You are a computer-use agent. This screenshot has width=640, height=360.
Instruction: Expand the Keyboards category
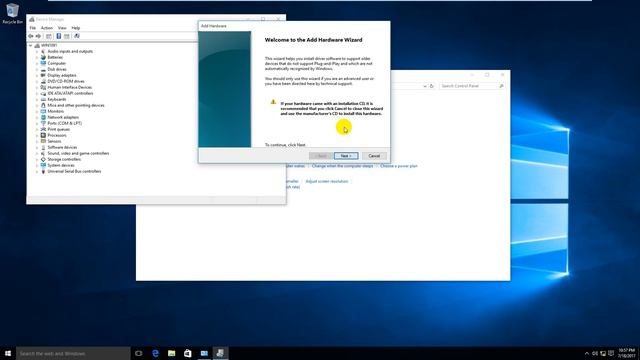pyautogui.click(x=37, y=100)
